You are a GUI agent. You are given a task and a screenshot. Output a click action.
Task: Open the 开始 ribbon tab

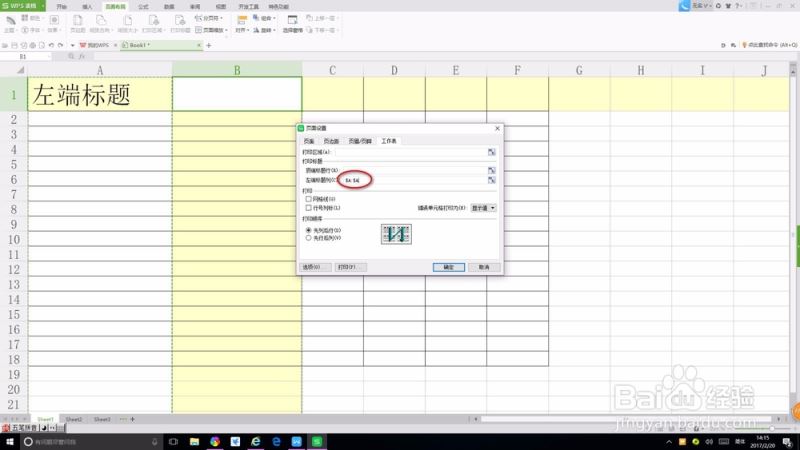coord(61,7)
